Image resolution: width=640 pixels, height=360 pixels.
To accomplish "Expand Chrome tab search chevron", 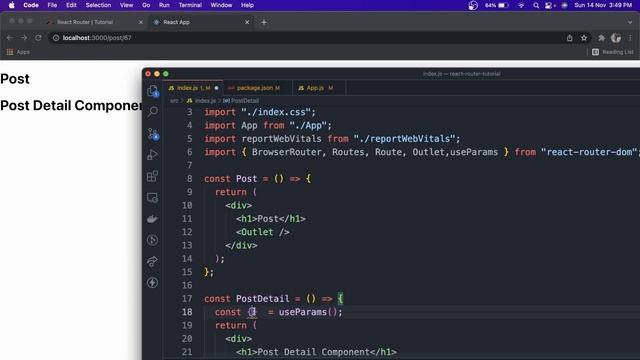I will pos(630,22).
